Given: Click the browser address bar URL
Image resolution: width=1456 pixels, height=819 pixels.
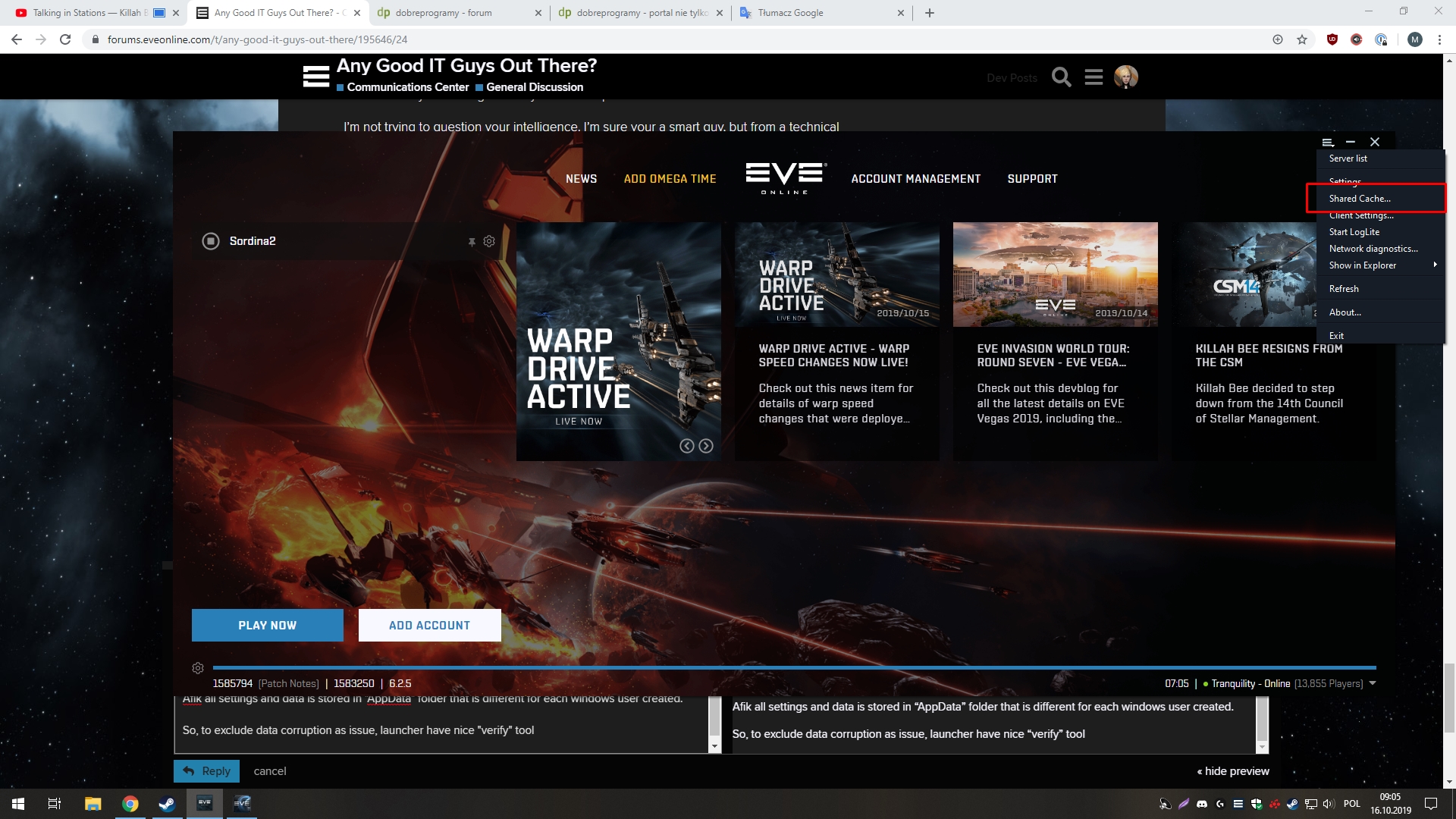Looking at the screenshot, I should point(257,39).
